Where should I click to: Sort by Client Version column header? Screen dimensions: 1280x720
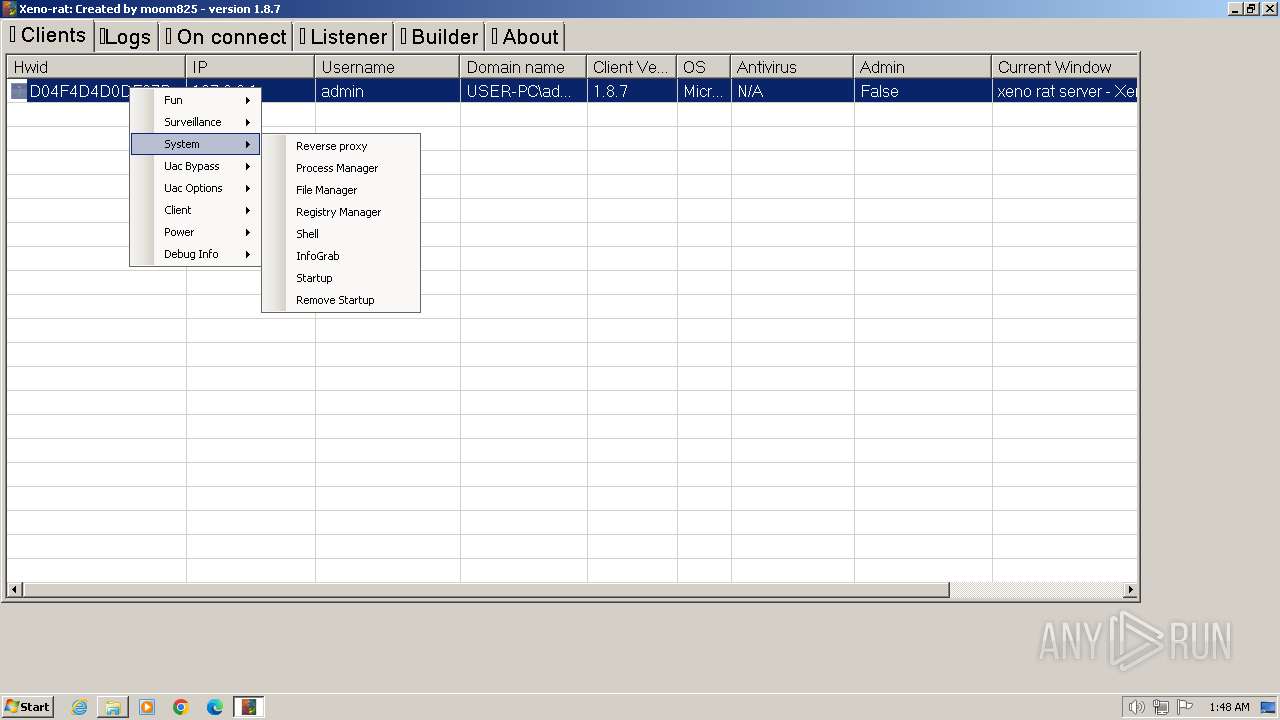[x=632, y=67]
